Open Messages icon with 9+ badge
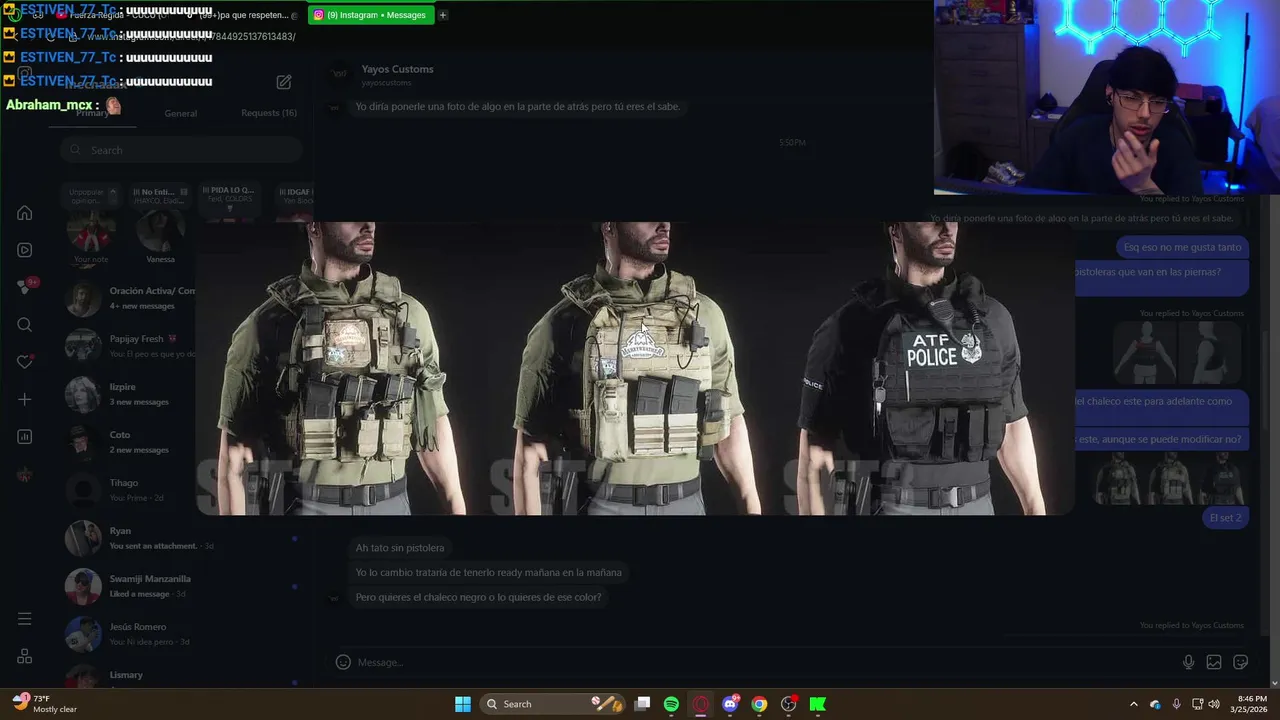The image size is (1280, 720). click(x=26, y=286)
